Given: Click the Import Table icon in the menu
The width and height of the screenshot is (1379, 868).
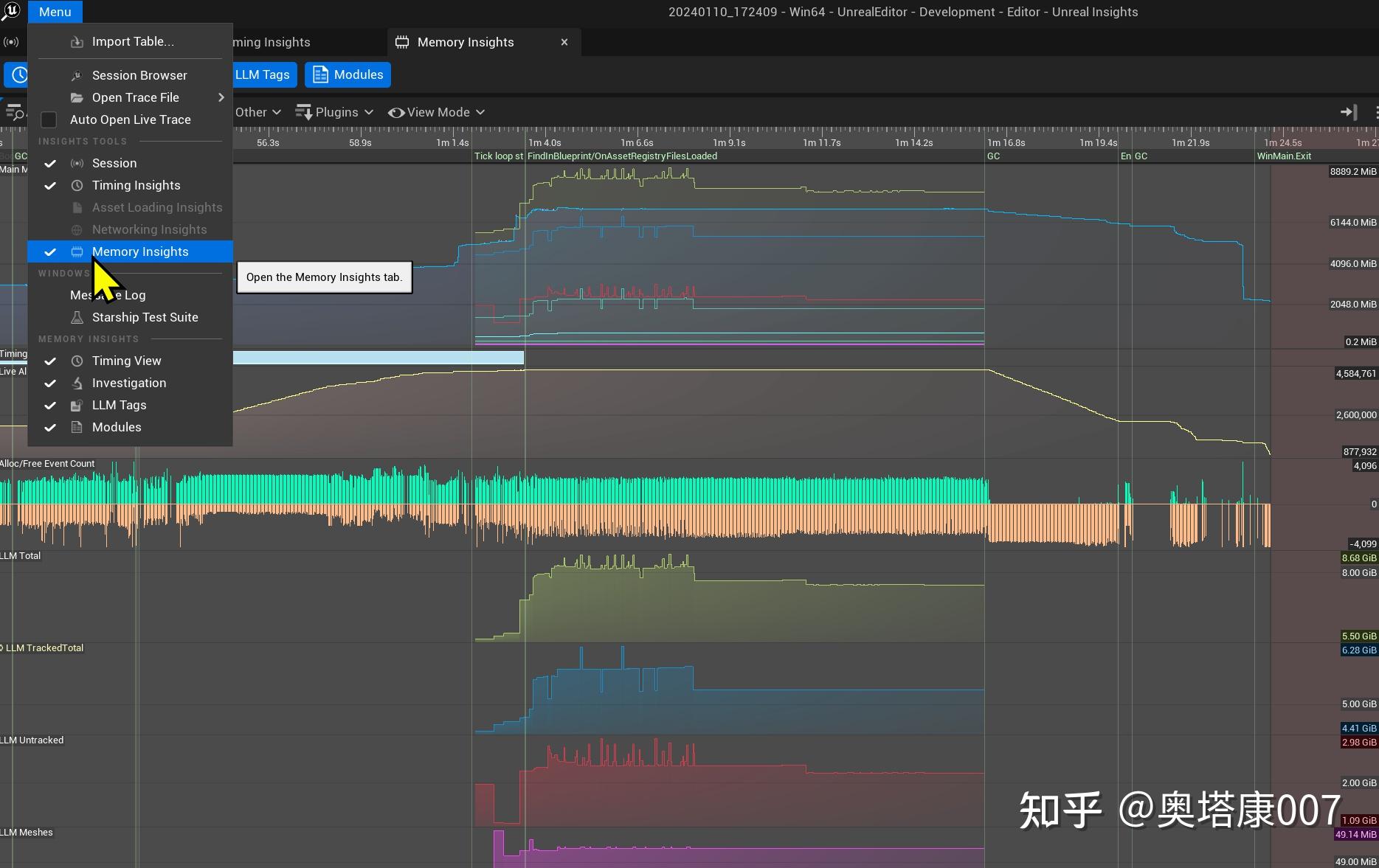Looking at the screenshot, I should [x=77, y=41].
